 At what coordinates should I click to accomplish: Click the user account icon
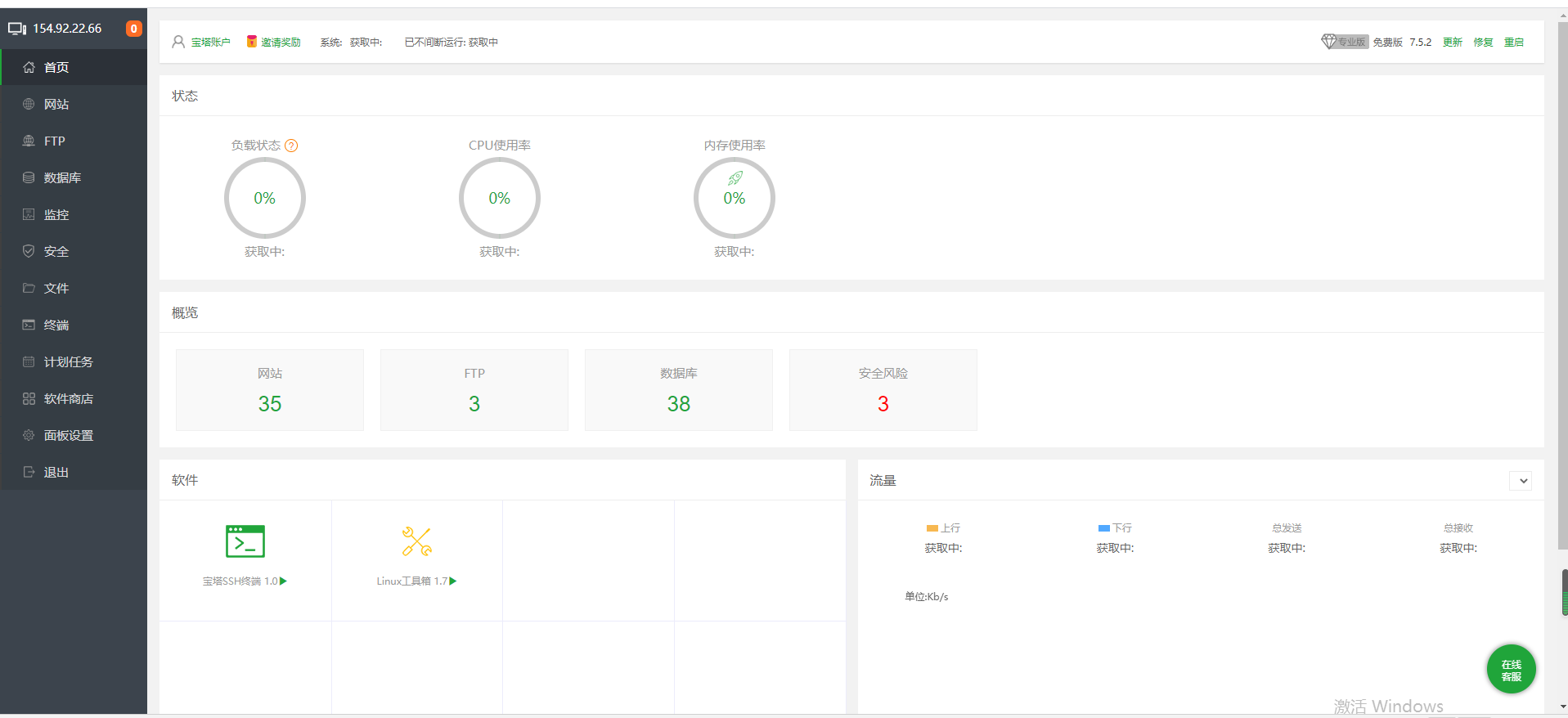tap(178, 42)
